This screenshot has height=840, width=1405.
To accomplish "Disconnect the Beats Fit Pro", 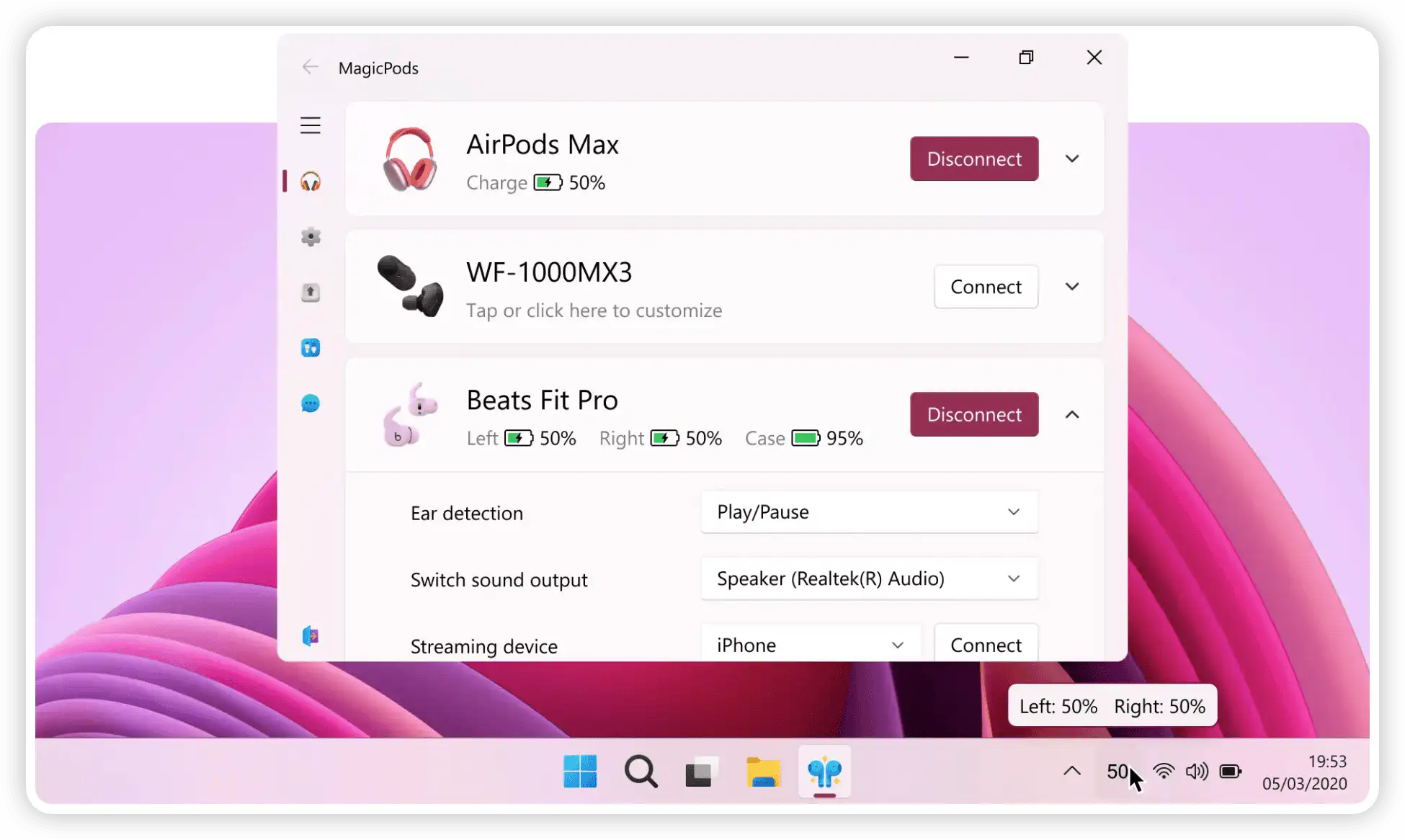I will pos(974,414).
